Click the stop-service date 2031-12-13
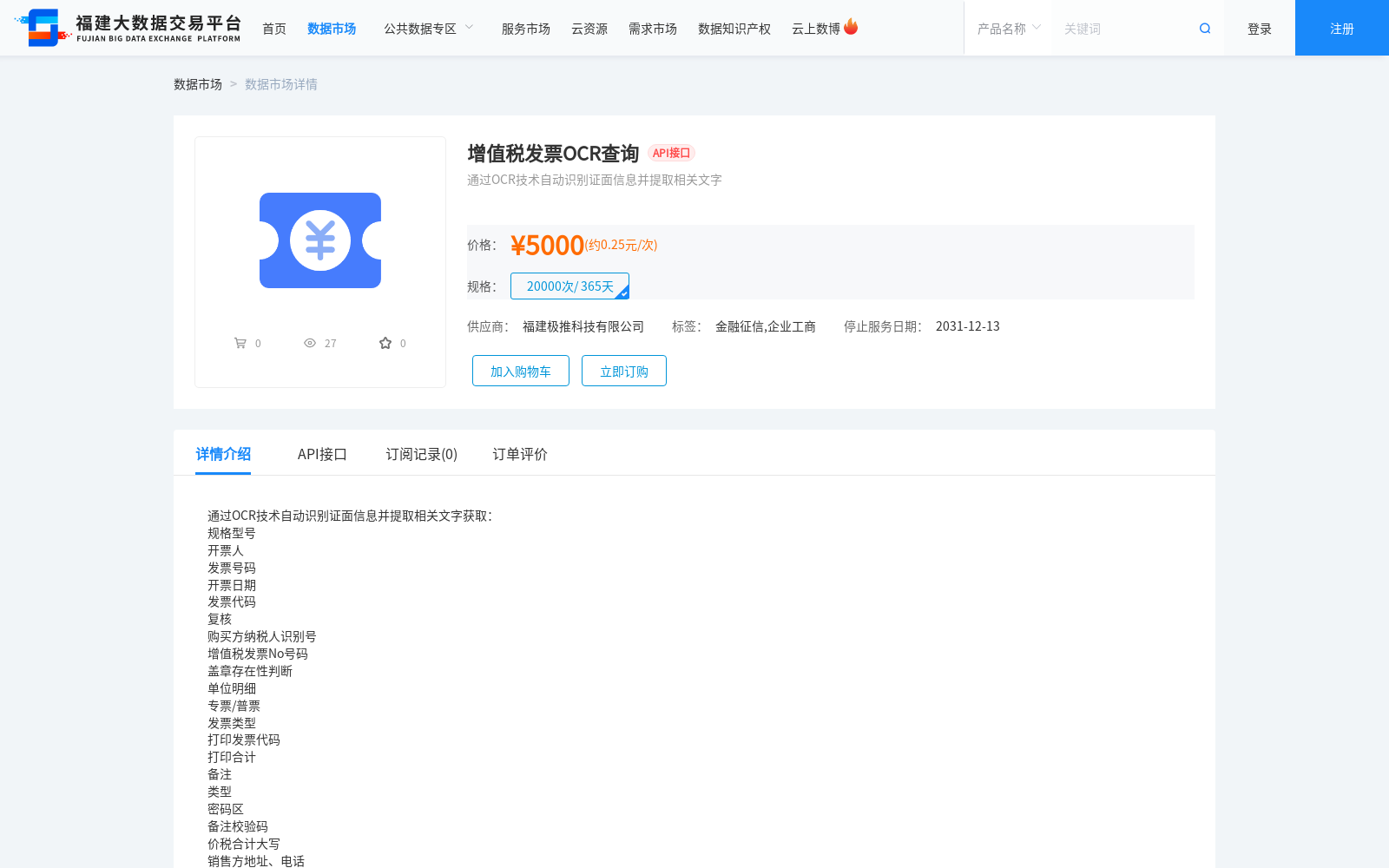The width and height of the screenshot is (1389, 868). [968, 326]
